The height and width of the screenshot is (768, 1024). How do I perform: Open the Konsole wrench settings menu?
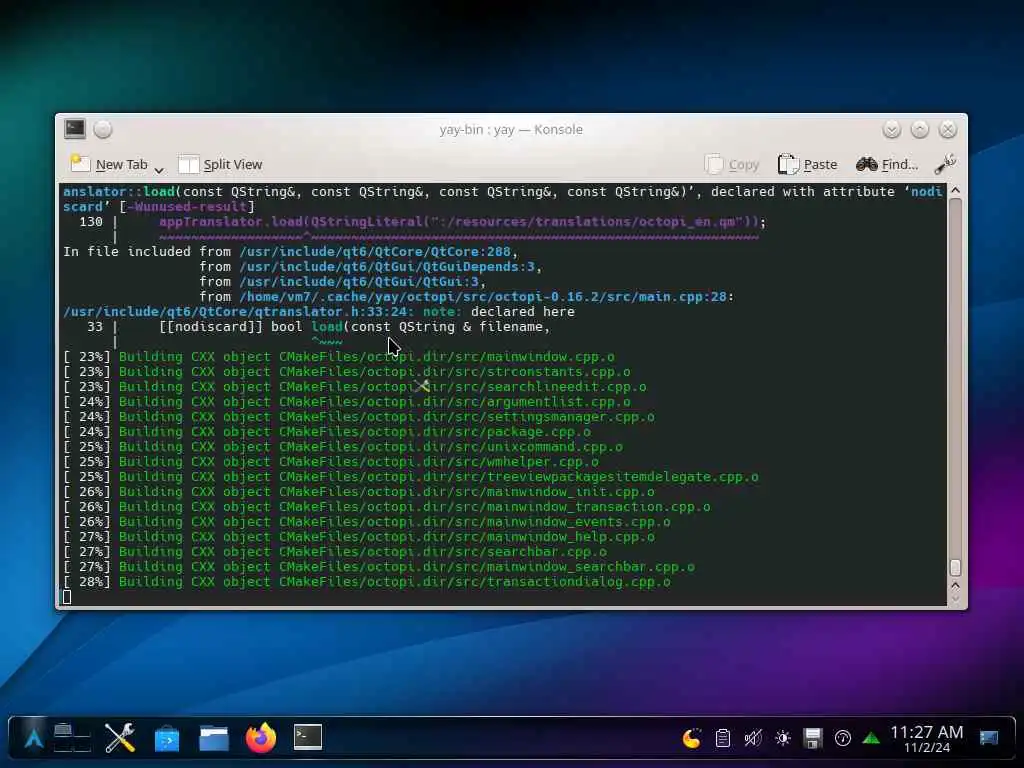945,164
